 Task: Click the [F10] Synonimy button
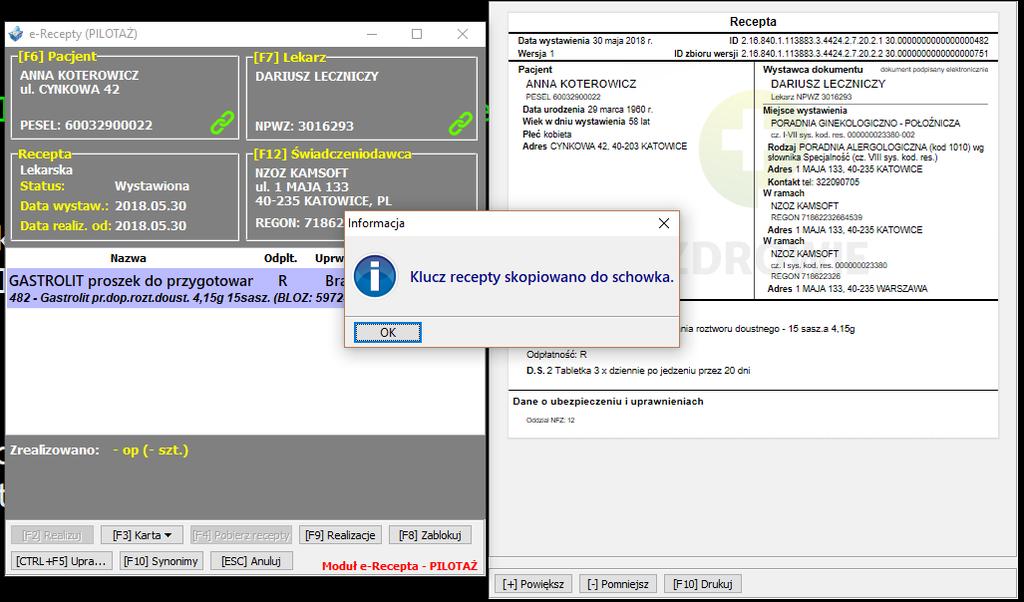161,561
